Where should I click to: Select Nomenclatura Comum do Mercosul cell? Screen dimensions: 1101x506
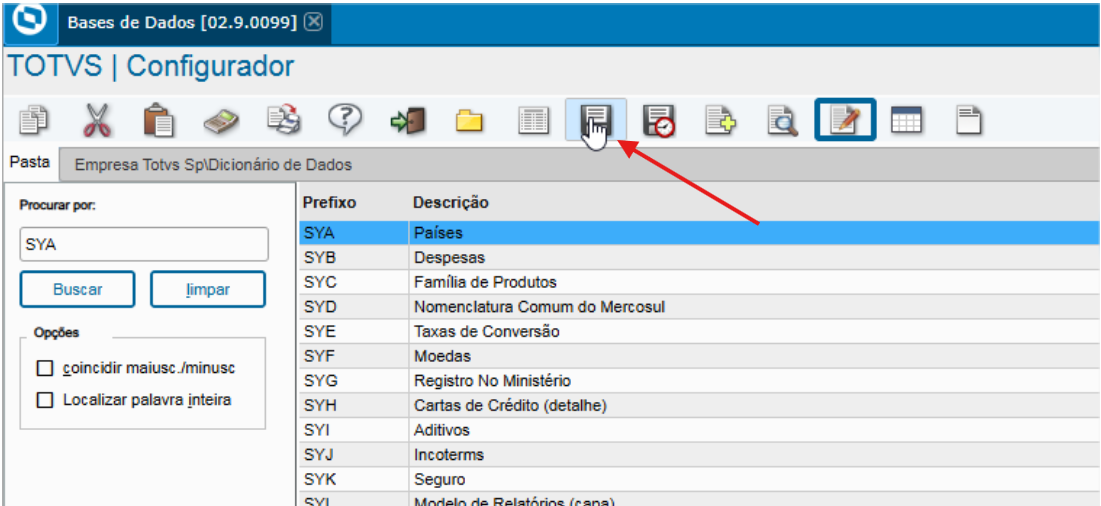click(x=754, y=307)
